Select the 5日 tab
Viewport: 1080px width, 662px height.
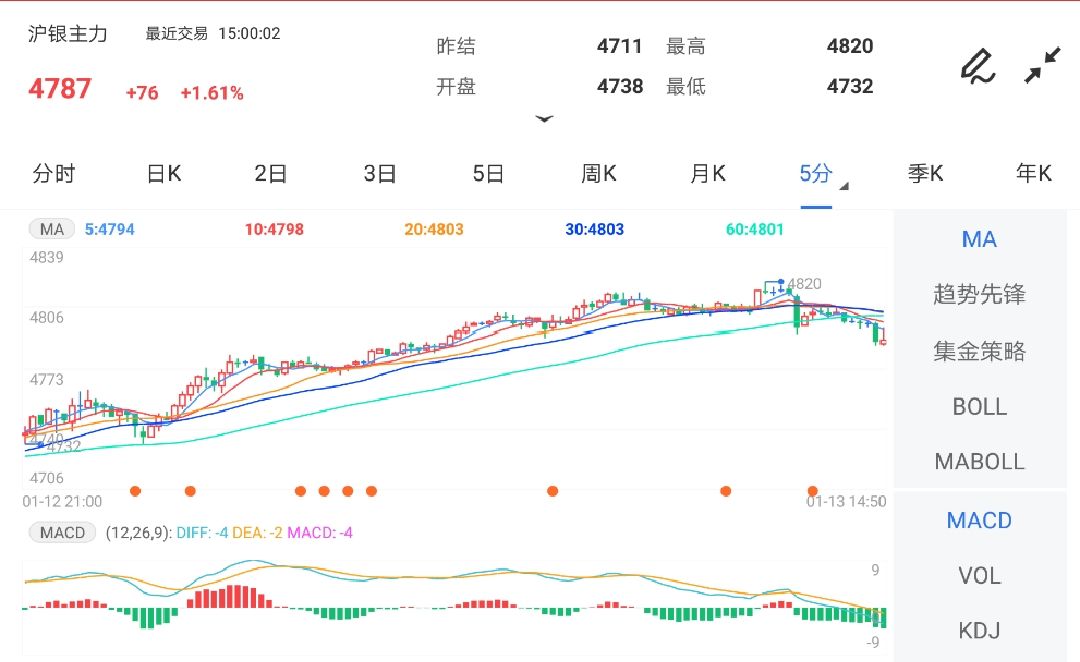coord(488,174)
